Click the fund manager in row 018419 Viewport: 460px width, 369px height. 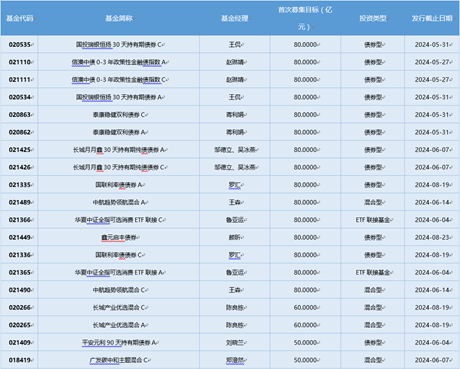coord(235,360)
